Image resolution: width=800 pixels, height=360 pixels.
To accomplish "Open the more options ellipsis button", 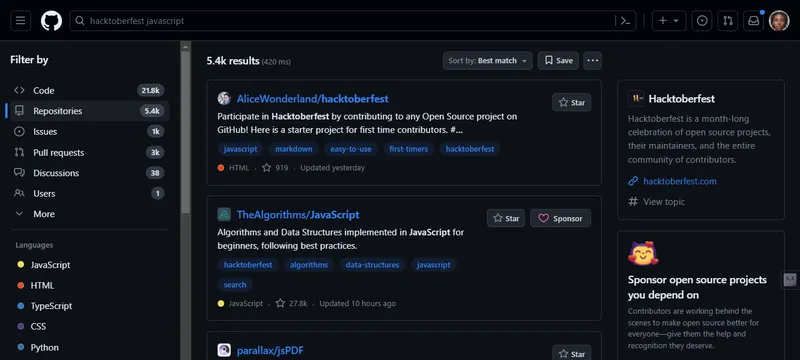I will (592, 61).
